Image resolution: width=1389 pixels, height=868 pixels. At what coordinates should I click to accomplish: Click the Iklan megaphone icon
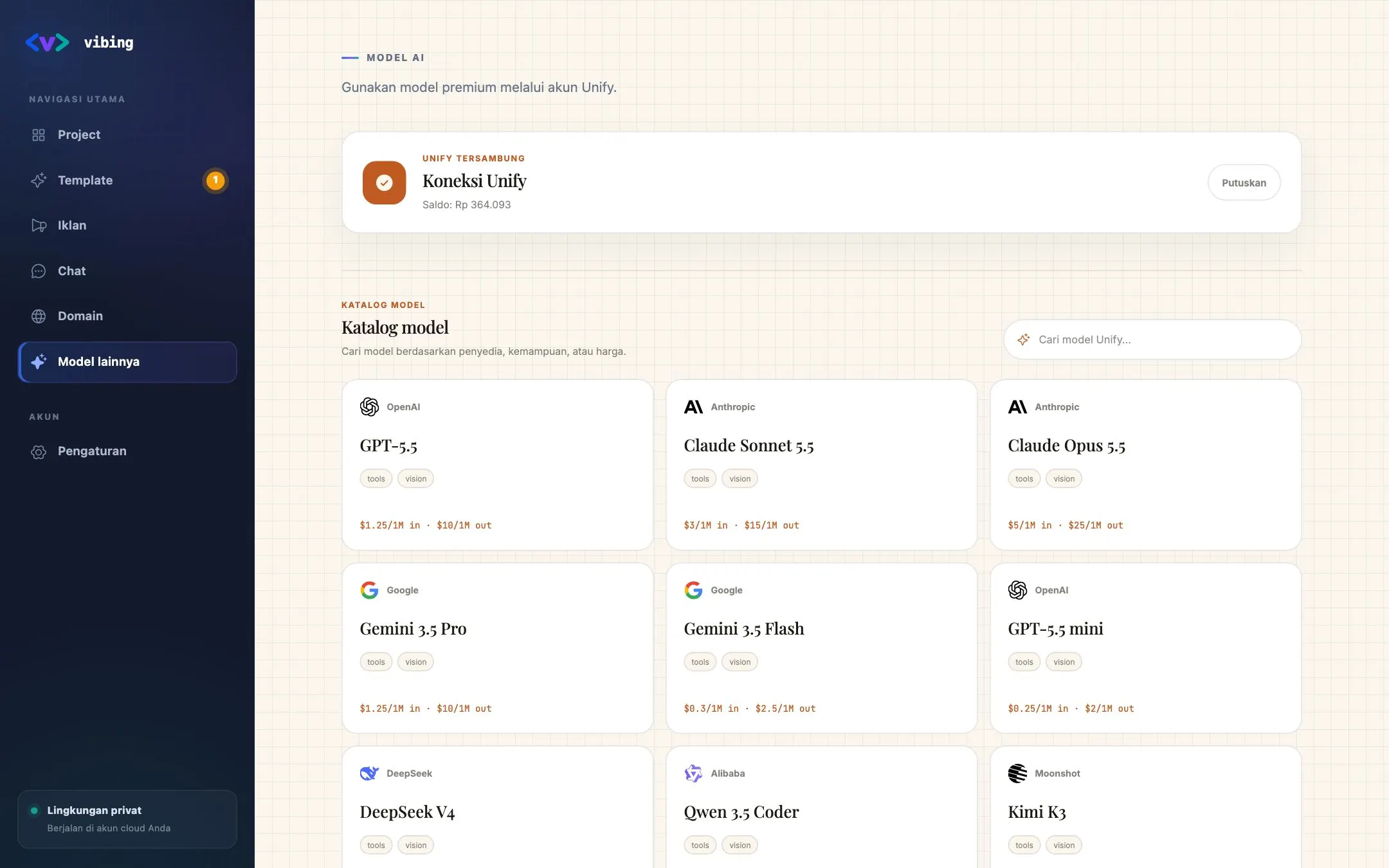[39, 226]
